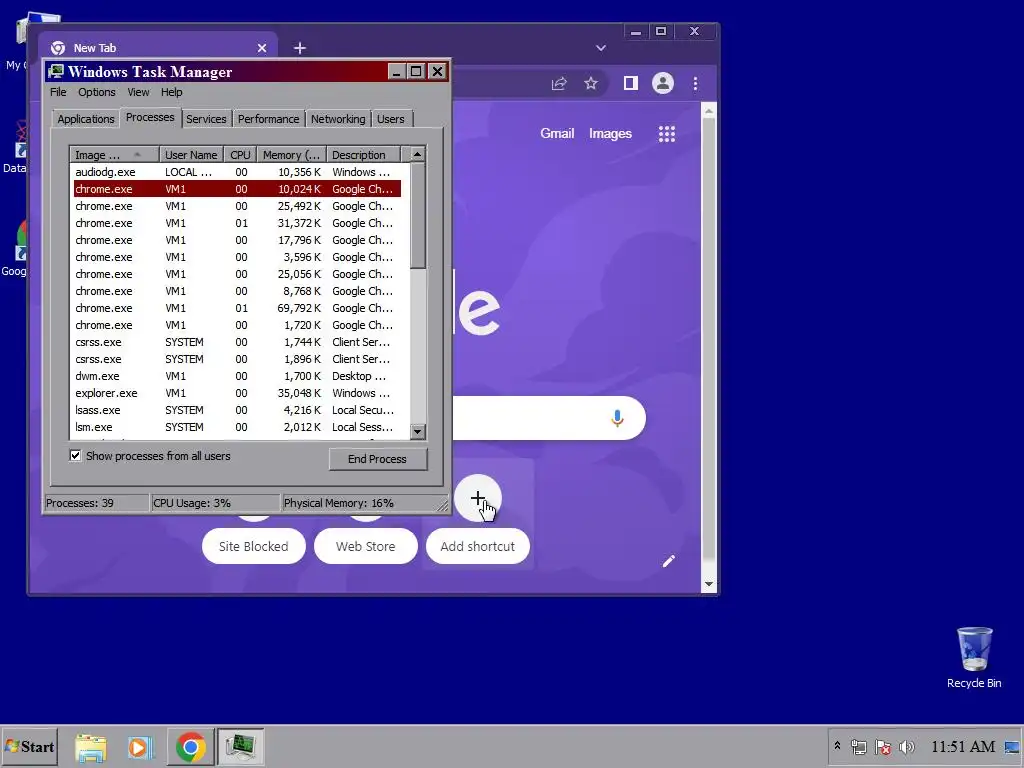Click the Show desktop tray icon
The width and height of the screenshot is (1024, 768).
click(1013, 747)
